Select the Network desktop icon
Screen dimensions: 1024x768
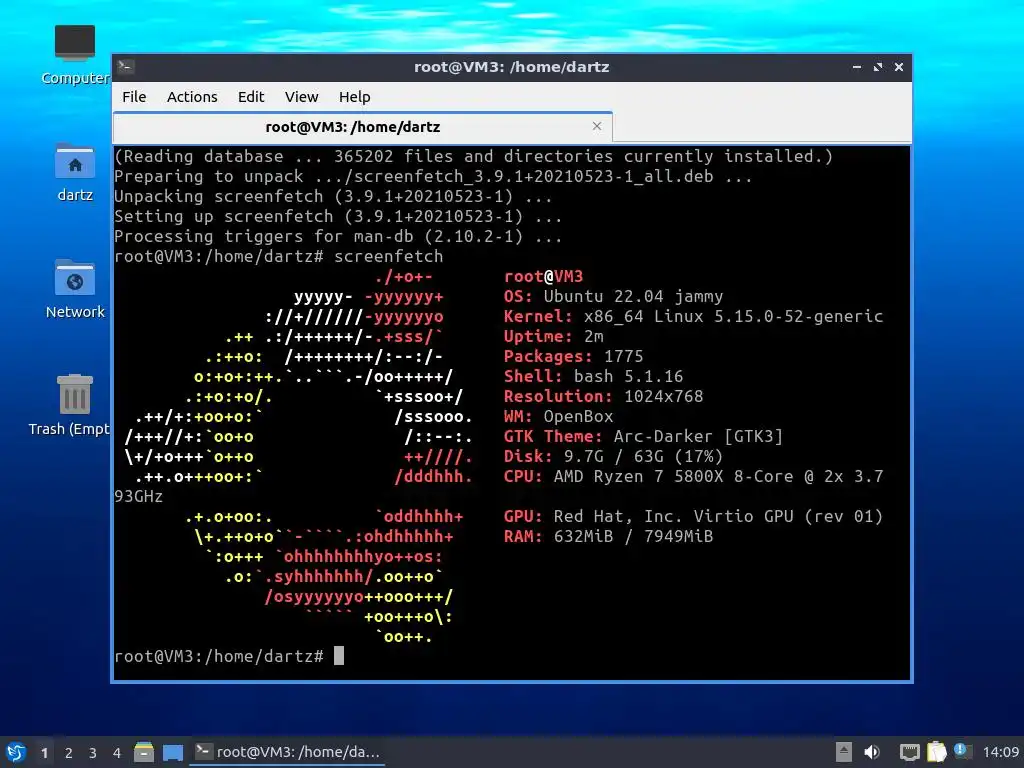click(74, 289)
